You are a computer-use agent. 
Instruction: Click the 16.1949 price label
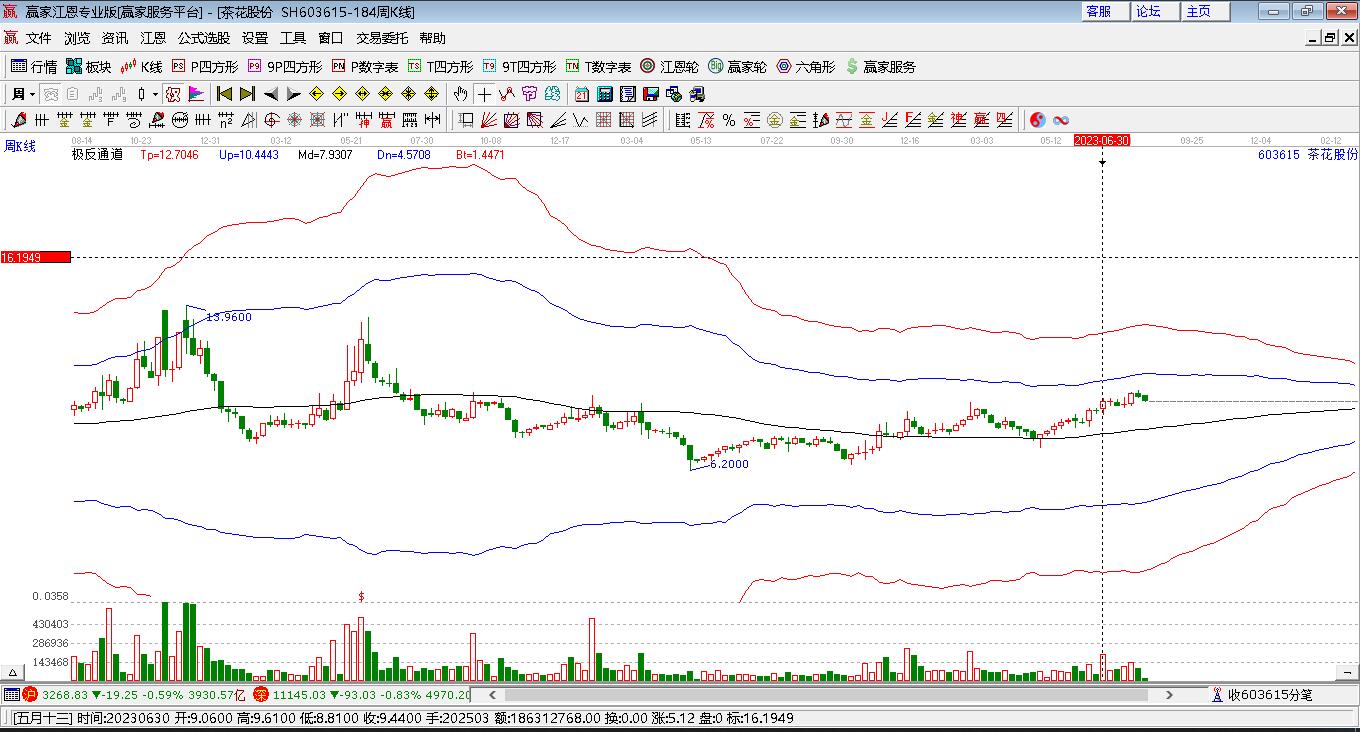36,258
